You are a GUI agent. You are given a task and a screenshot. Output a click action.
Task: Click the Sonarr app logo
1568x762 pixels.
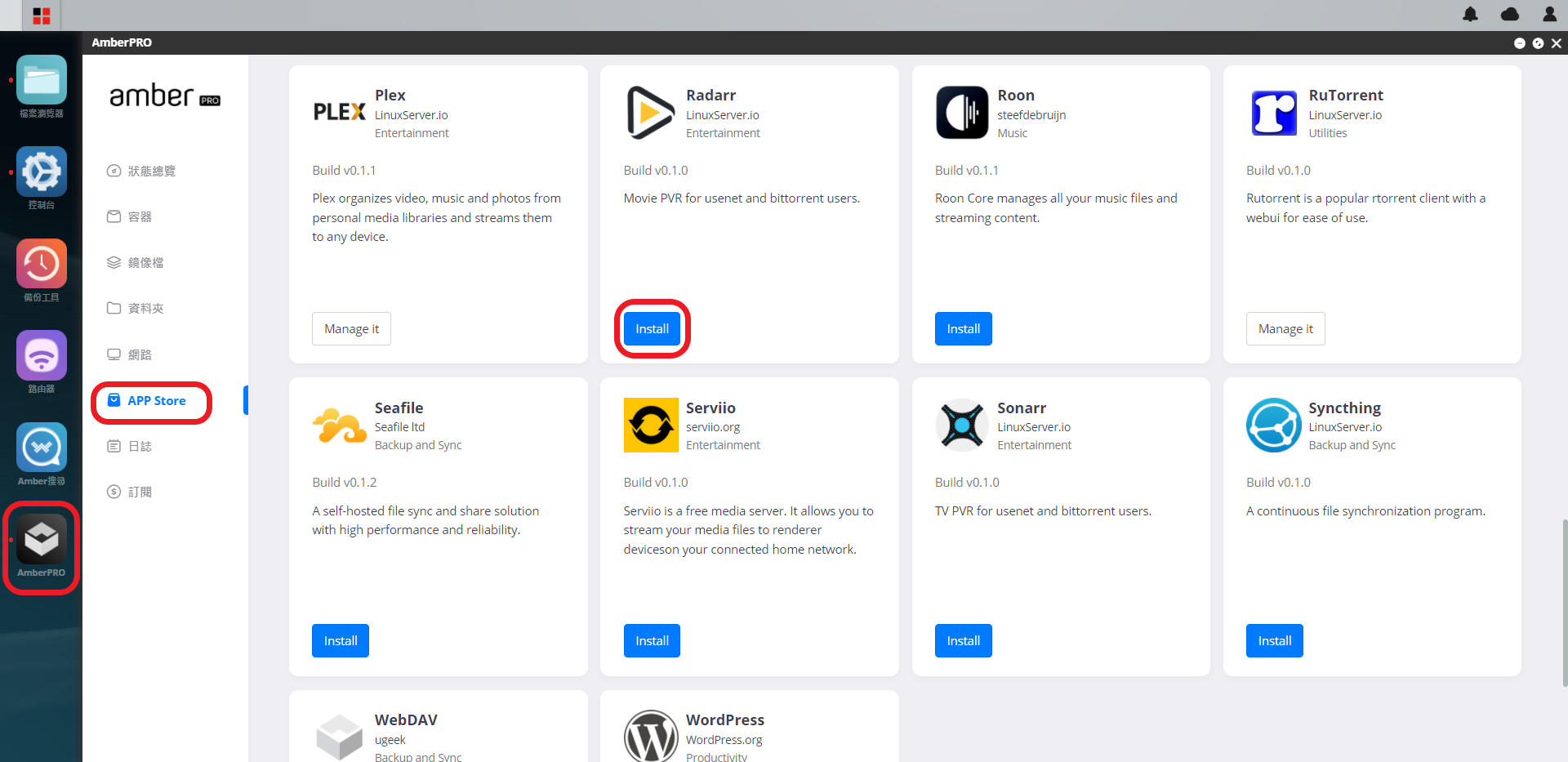click(x=962, y=425)
